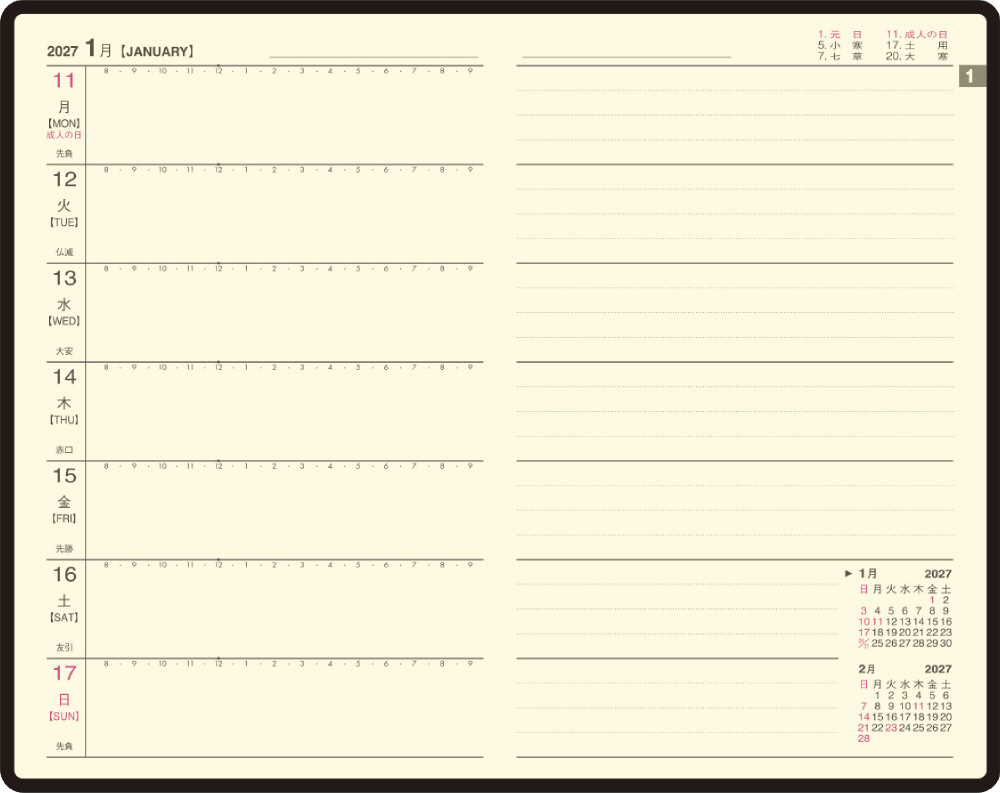
Task: Click the 2月 2027 mini calendar heading
Action: click(904, 669)
